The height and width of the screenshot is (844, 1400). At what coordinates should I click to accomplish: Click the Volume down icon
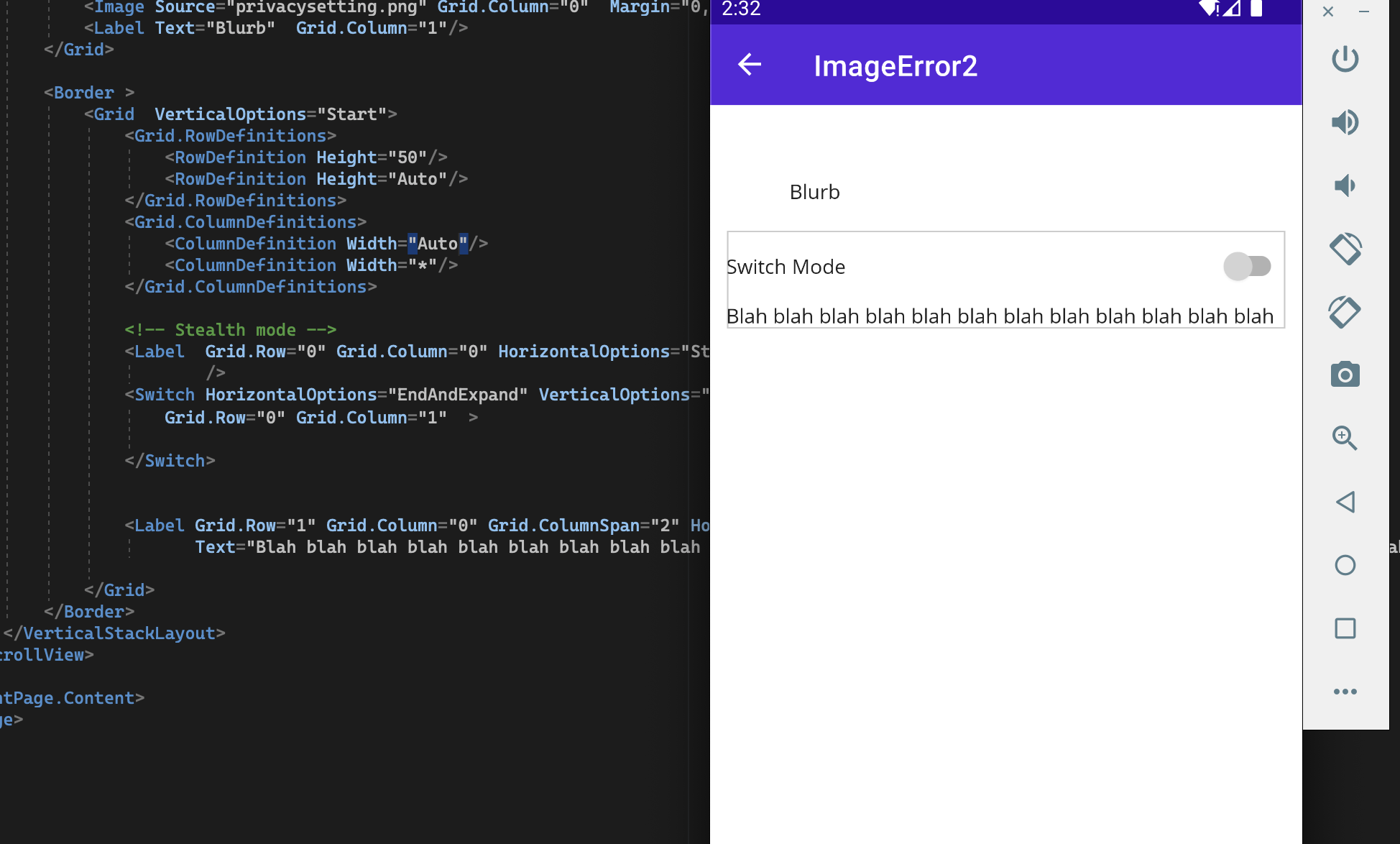(1345, 185)
